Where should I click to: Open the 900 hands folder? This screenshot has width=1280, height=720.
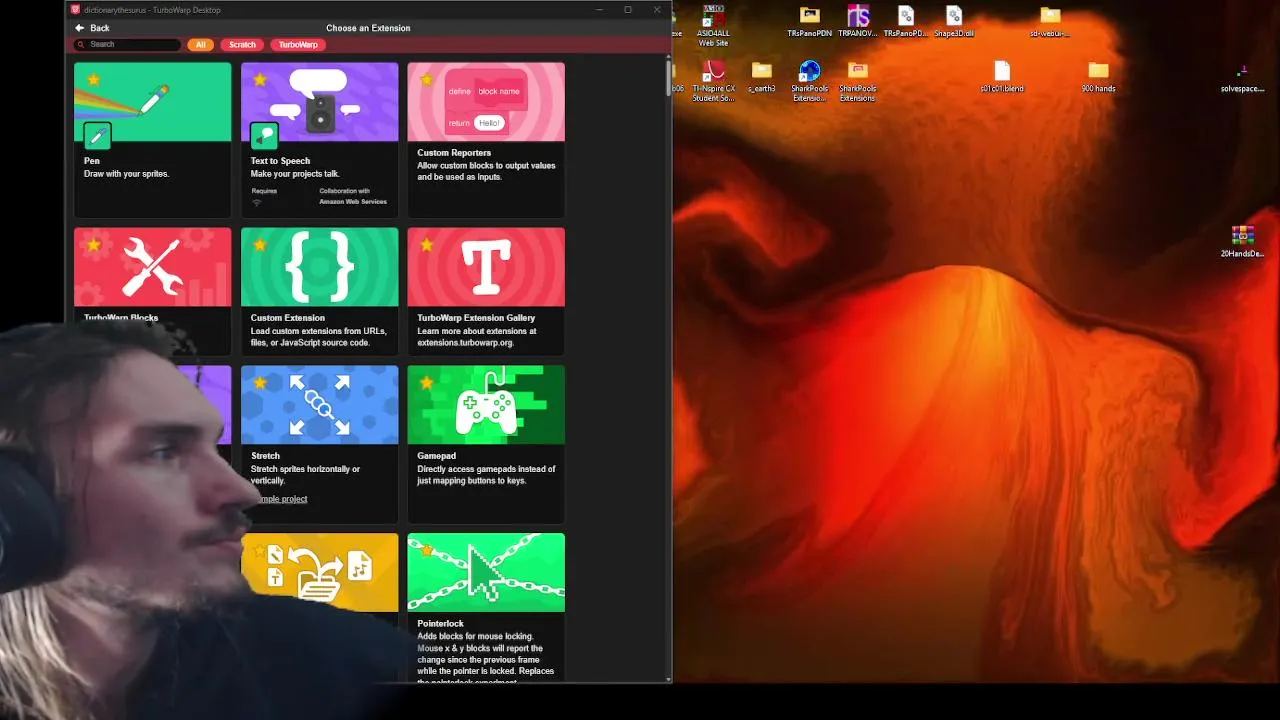click(1098, 77)
